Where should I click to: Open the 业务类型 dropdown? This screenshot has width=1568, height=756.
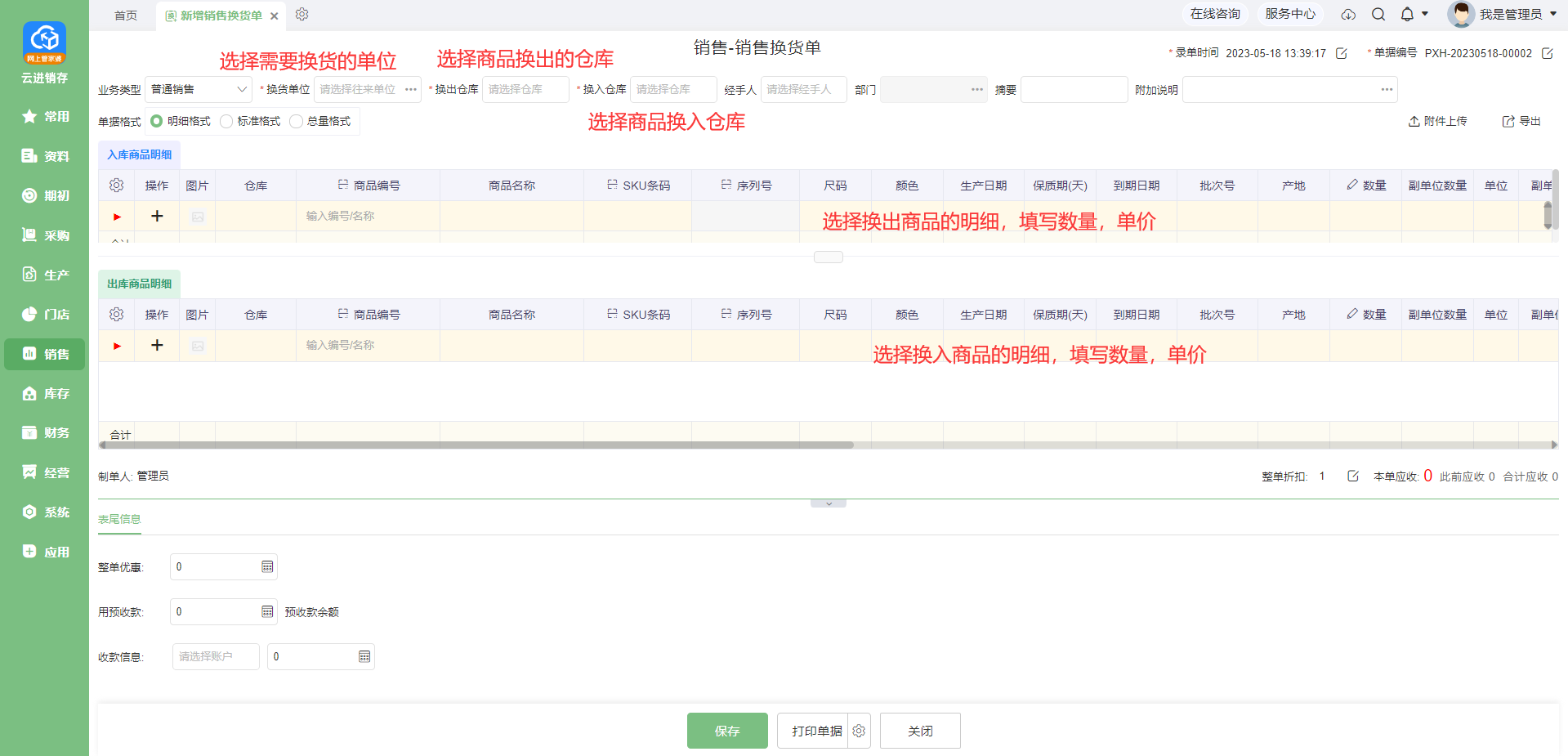tap(199, 89)
